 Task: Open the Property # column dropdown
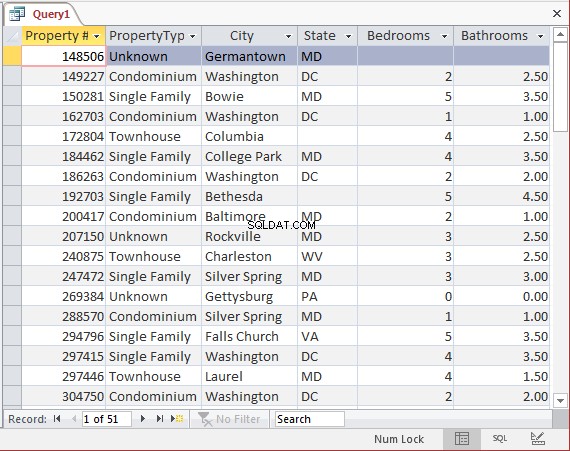pos(96,36)
